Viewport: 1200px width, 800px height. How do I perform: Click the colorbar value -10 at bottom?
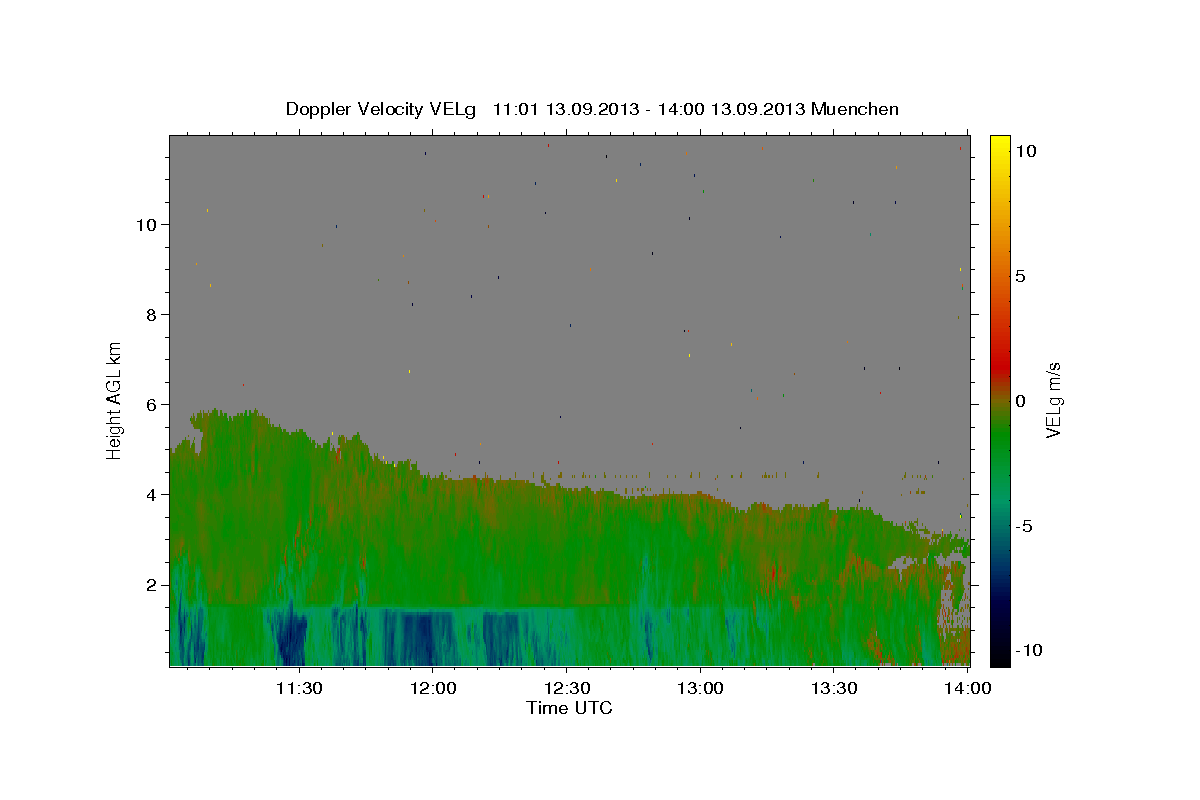(1028, 650)
